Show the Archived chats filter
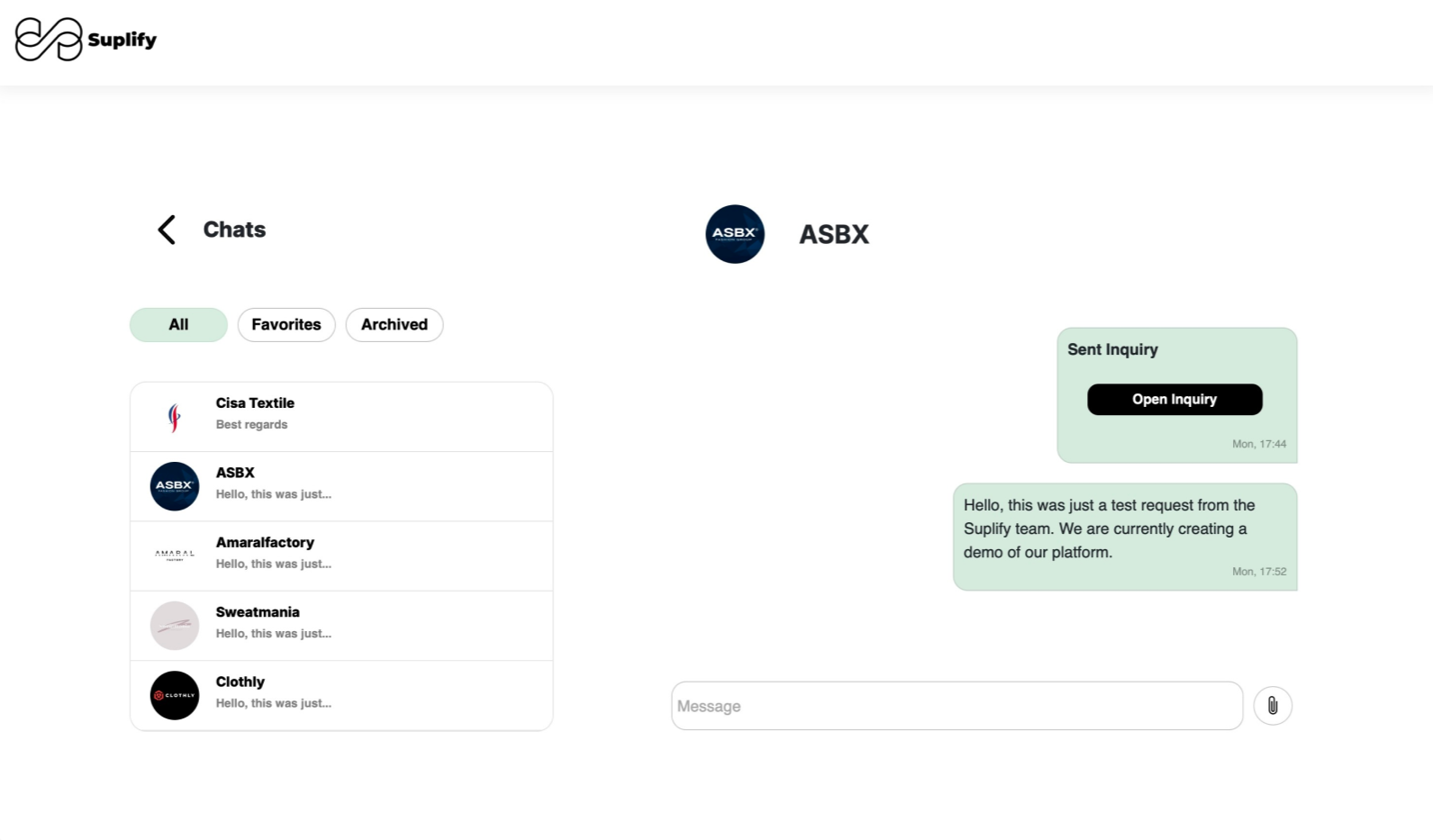 (395, 325)
